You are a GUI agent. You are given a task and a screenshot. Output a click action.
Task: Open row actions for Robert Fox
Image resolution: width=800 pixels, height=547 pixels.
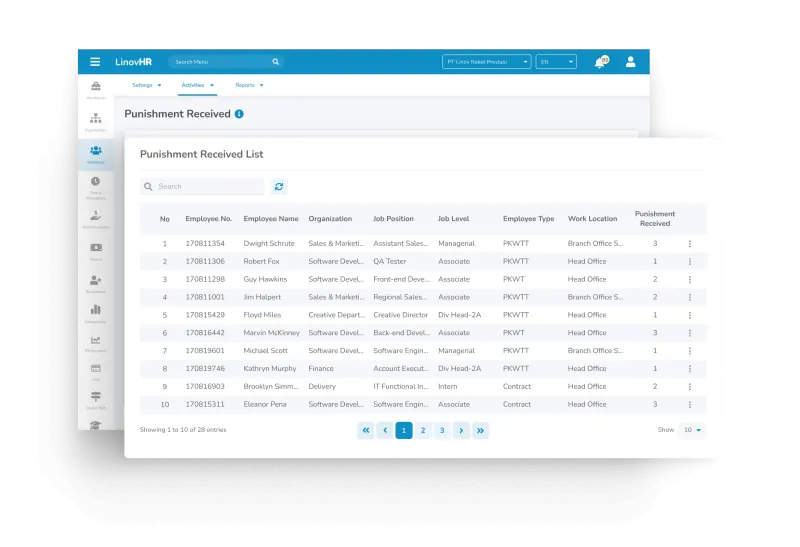(690, 262)
